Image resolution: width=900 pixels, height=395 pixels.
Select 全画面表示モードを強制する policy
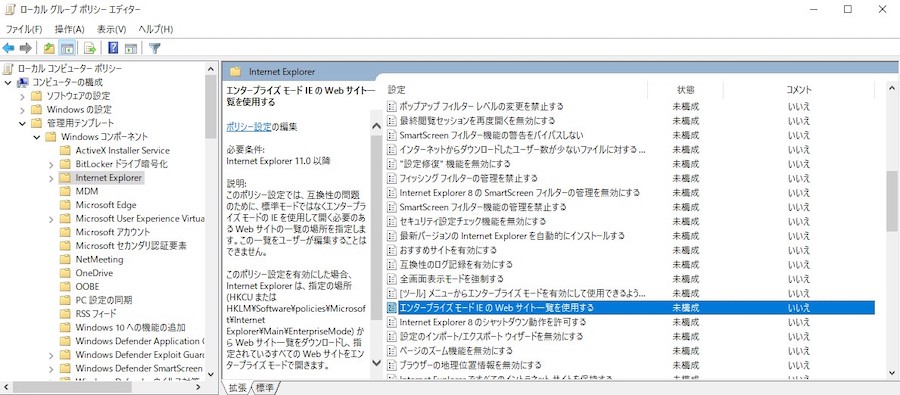click(x=452, y=279)
